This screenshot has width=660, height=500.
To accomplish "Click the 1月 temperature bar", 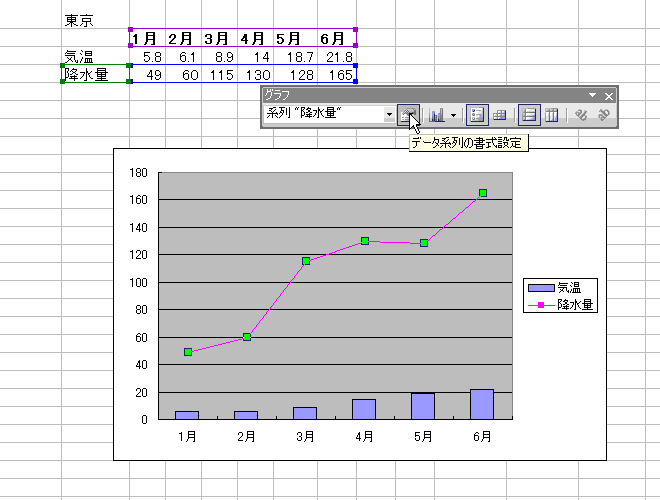I will [x=187, y=415].
